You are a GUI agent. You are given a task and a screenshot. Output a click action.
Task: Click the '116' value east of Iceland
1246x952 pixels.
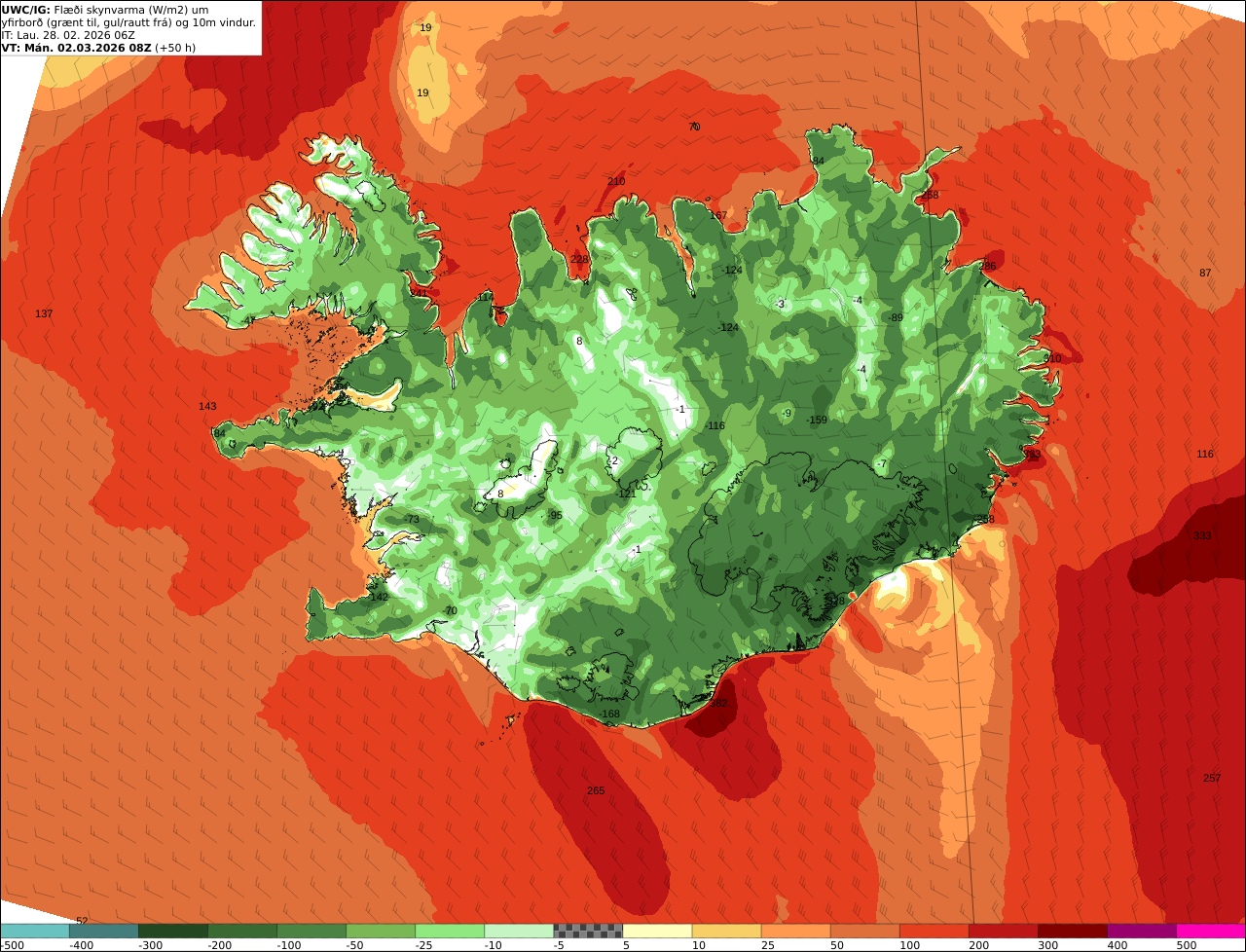click(1205, 454)
